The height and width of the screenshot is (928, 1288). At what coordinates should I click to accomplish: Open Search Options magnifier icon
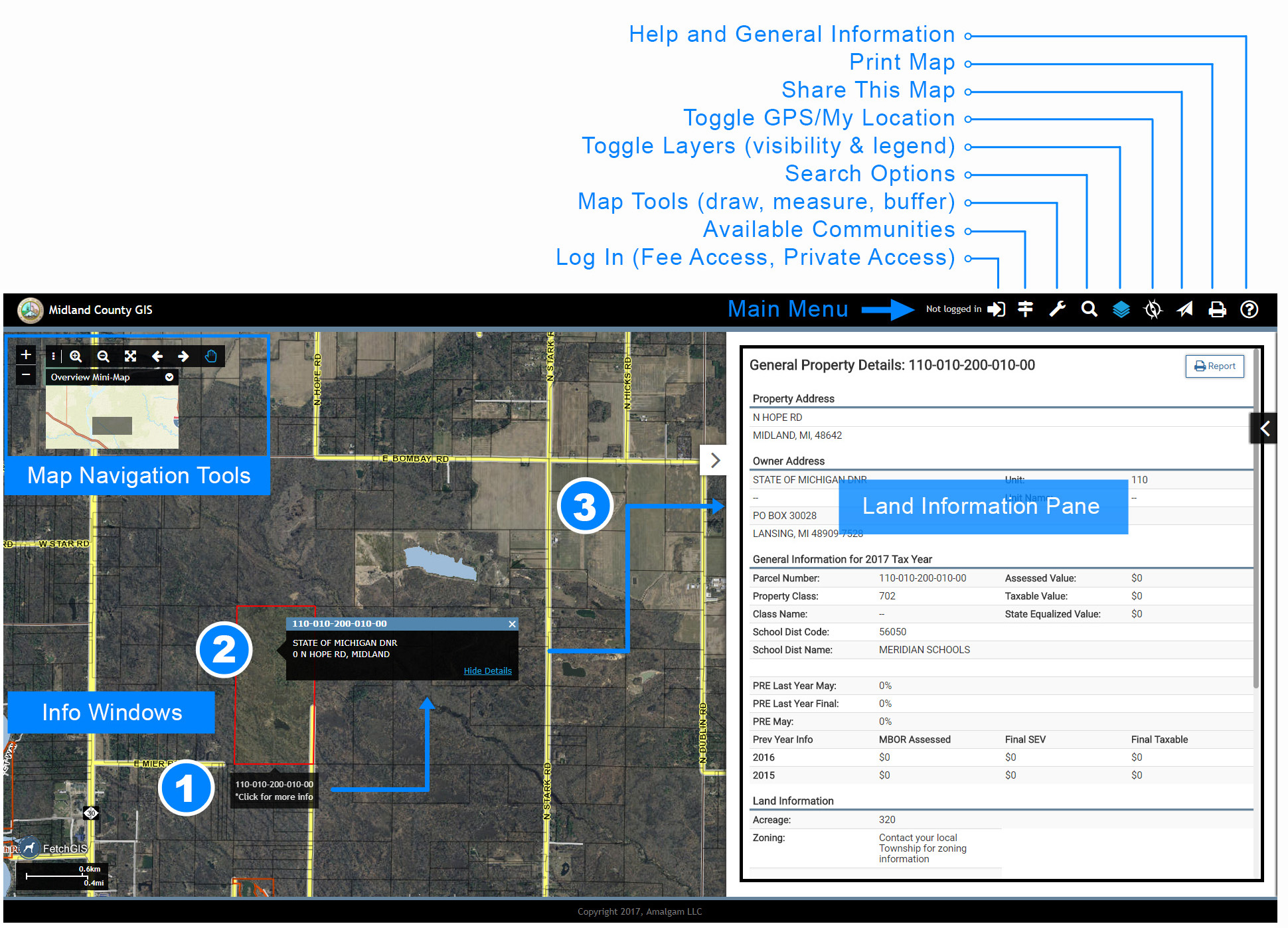click(1089, 309)
